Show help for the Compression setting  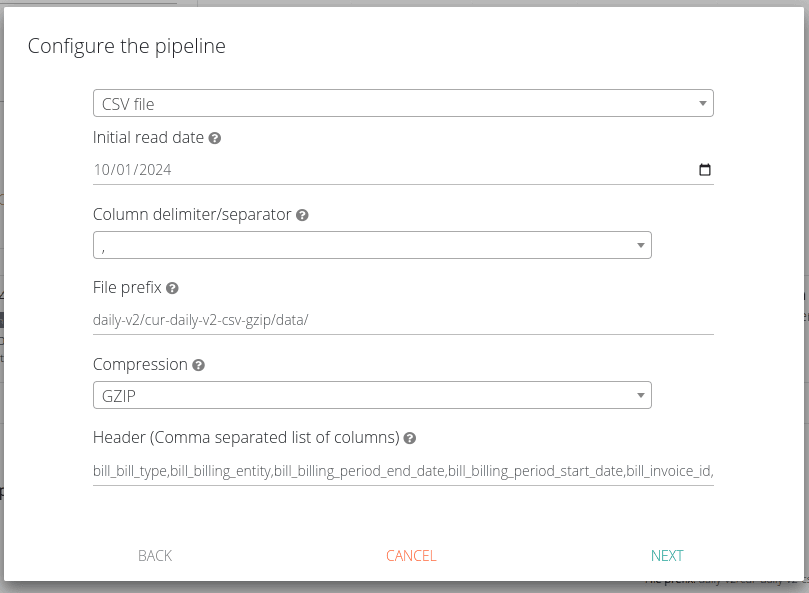pyautogui.click(x=198, y=365)
